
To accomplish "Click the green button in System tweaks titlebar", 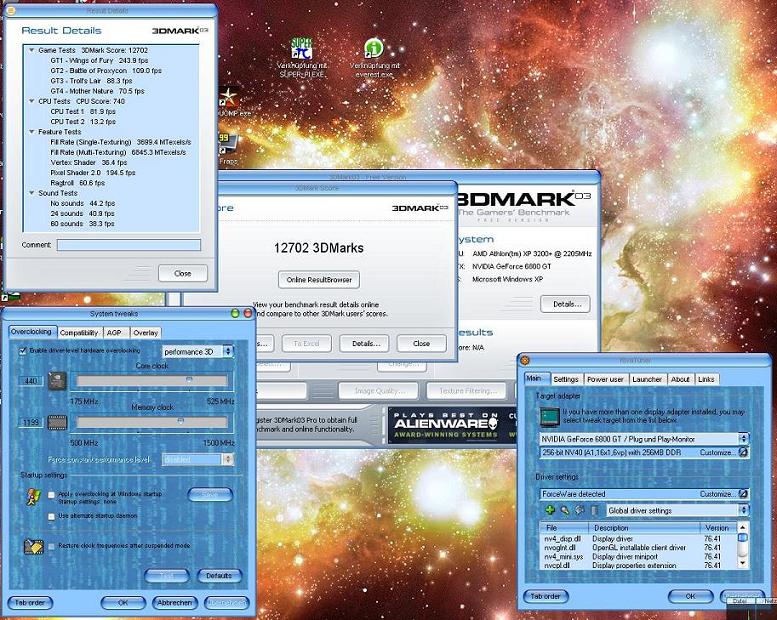I will tap(235, 313).
